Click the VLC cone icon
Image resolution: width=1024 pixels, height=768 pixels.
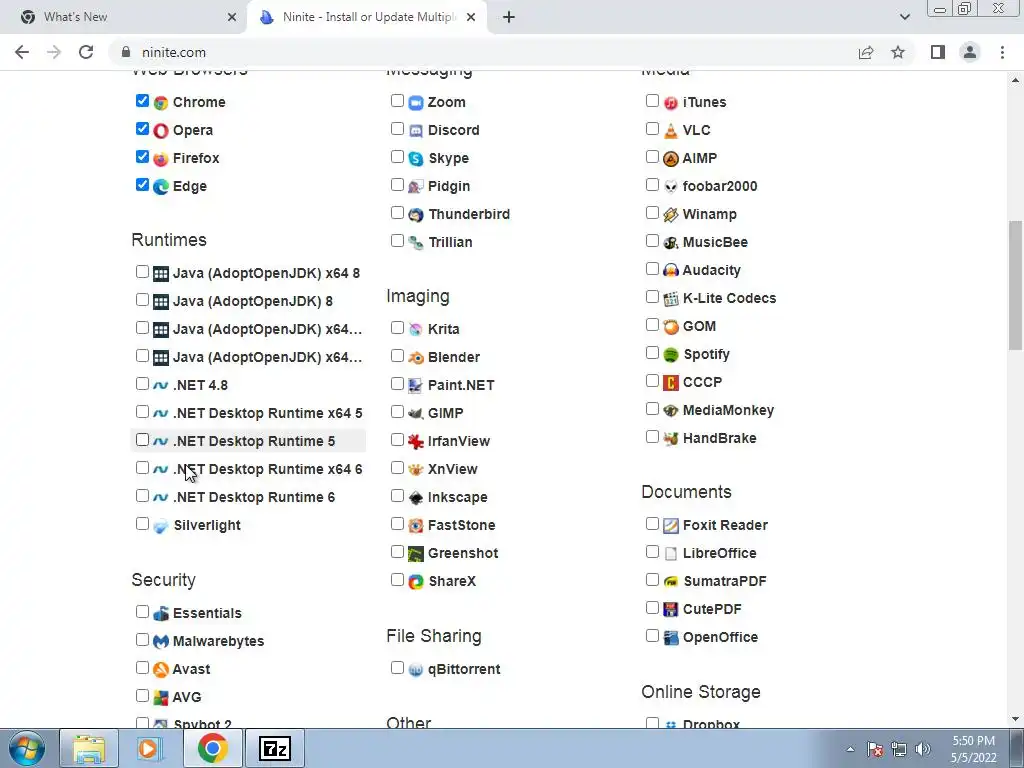coord(671,131)
